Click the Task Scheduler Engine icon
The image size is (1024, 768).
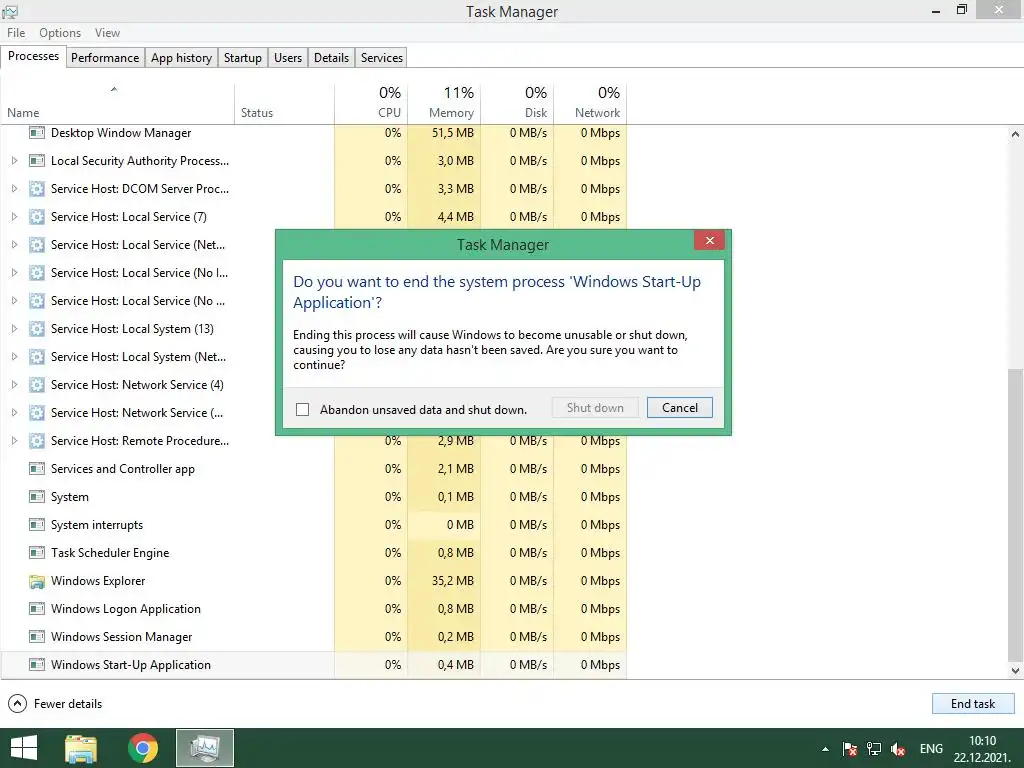point(37,553)
